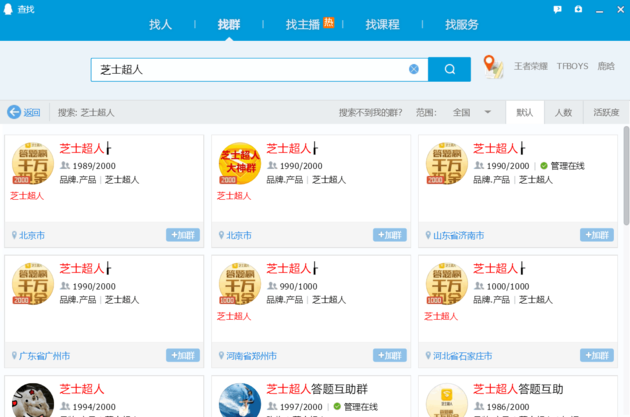630x417 pixels.
Task: Join the 河南省郑州市 group with 加群
Action: [390, 355]
